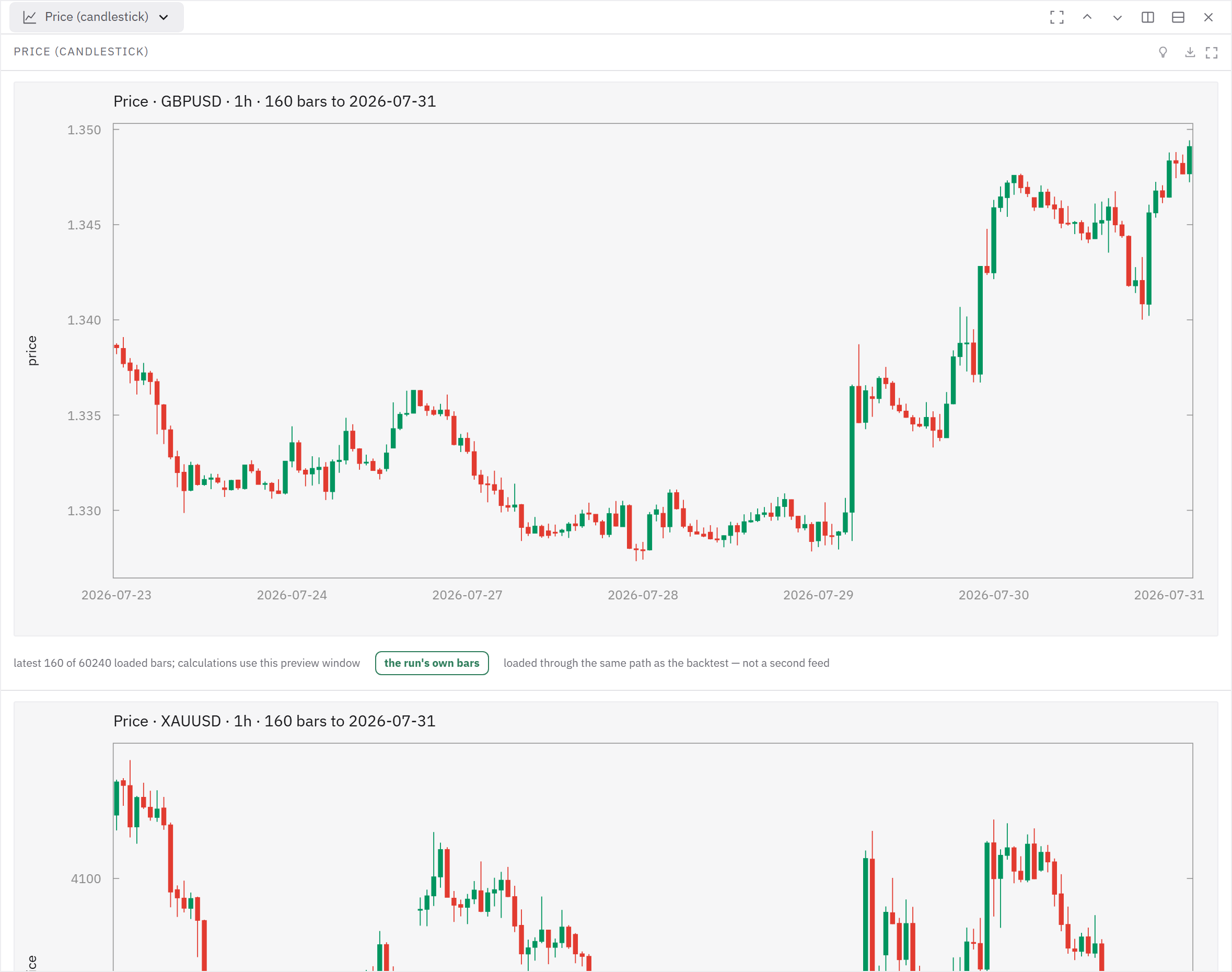Select the XAUUSD chart title text
This screenshot has height=972, width=1232.
point(274,721)
